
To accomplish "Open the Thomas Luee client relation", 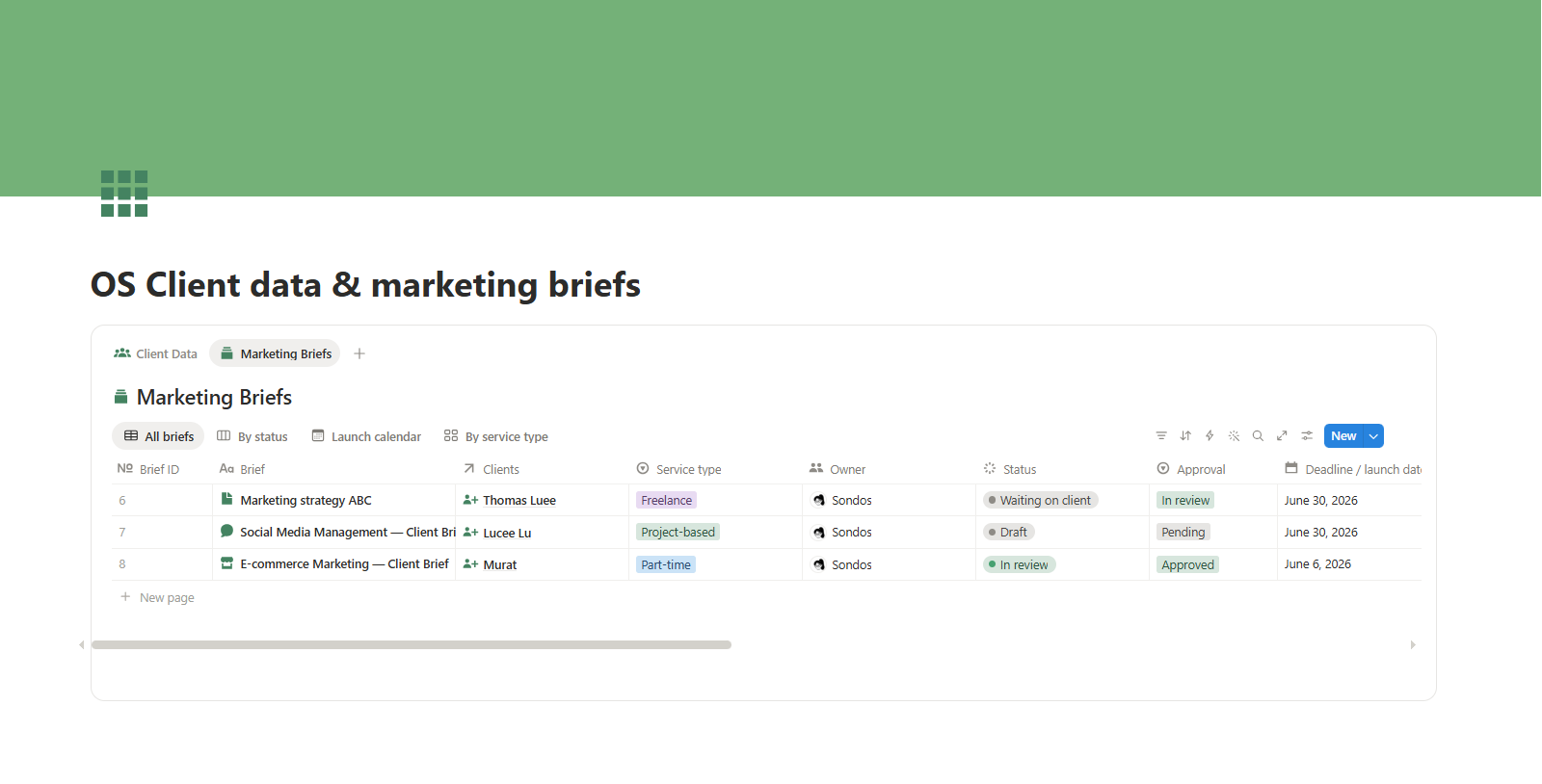I will point(519,500).
